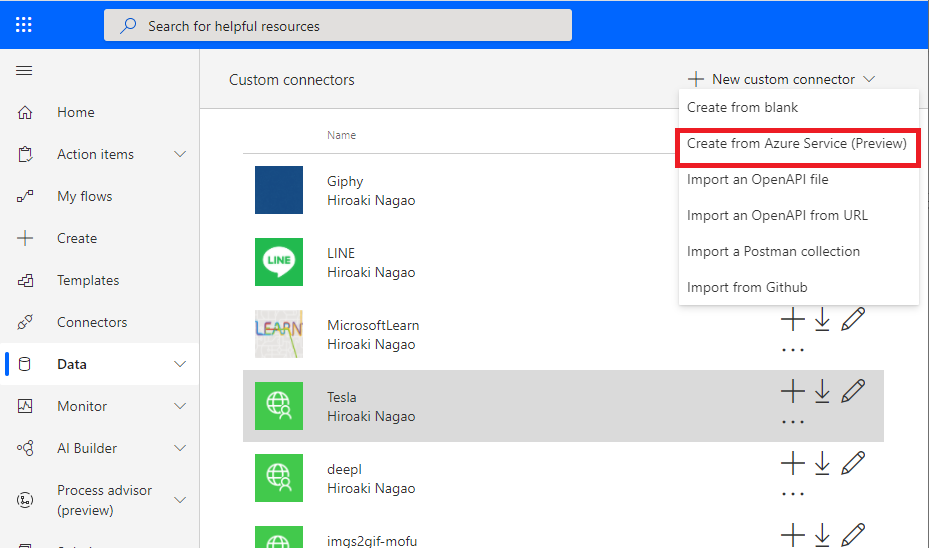Screen dimensions: 930x548
Task: Click the Action items clipboard icon
Action: 25,154
